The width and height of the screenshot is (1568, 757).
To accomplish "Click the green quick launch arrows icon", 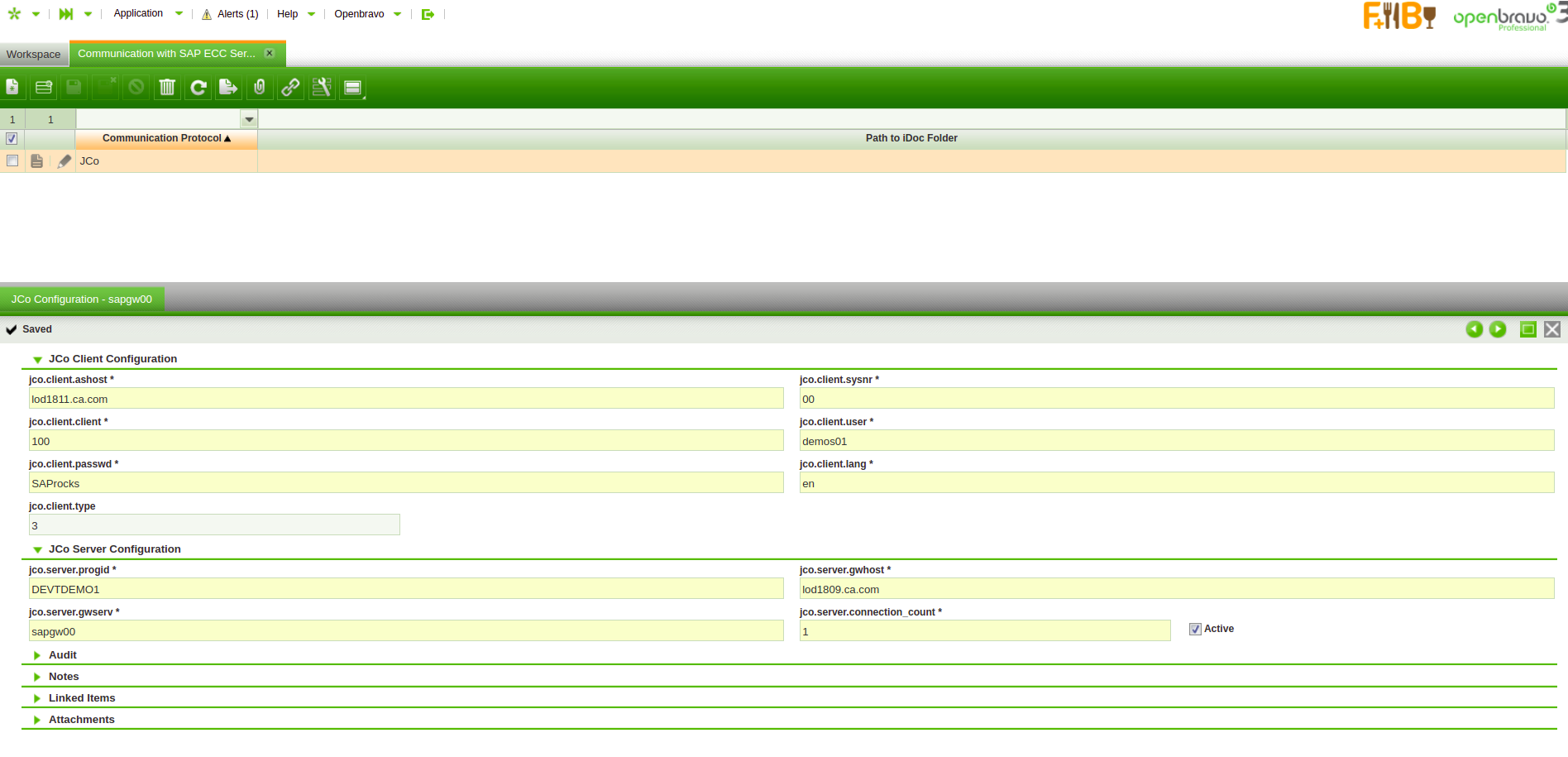I will (x=66, y=13).
